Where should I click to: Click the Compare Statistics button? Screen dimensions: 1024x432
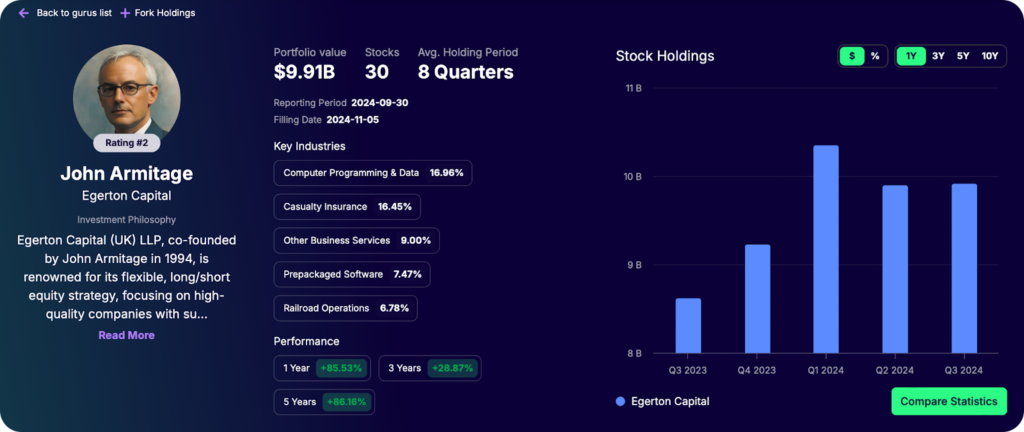949,401
